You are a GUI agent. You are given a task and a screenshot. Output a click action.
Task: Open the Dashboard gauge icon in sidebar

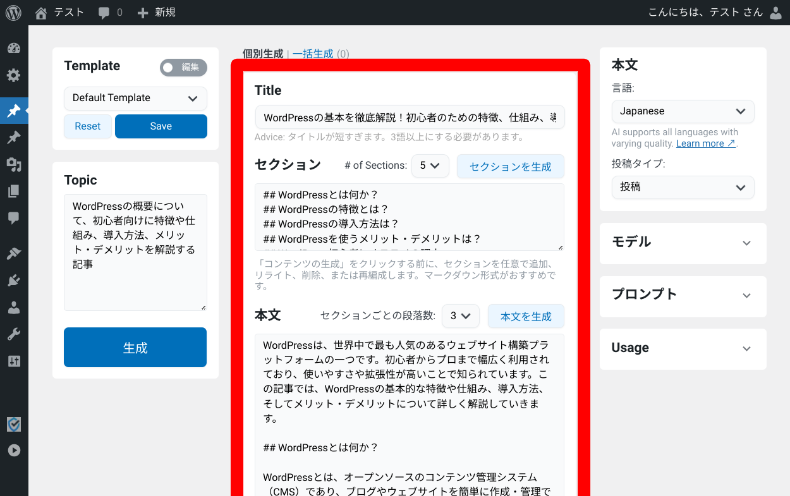[x=14, y=48]
